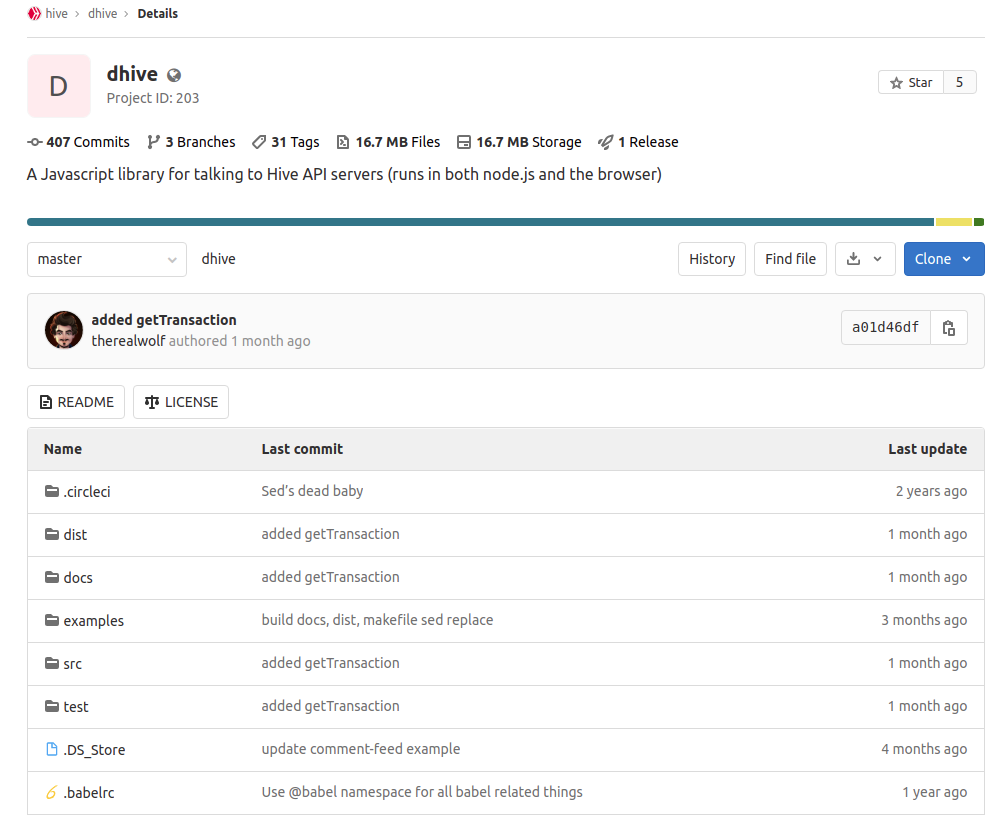The image size is (991, 815).
Task: Click the dhive project avatar D
Action: [x=59, y=86]
